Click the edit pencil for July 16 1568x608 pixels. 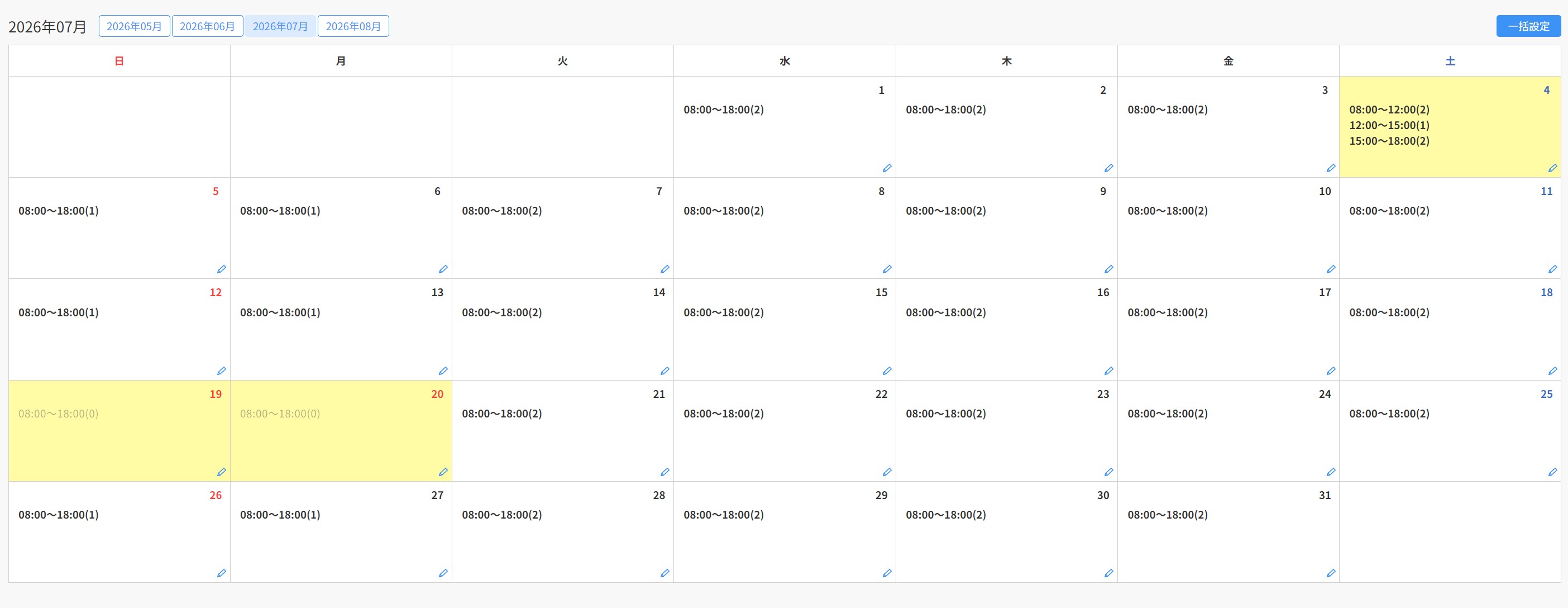[x=1109, y=371]
